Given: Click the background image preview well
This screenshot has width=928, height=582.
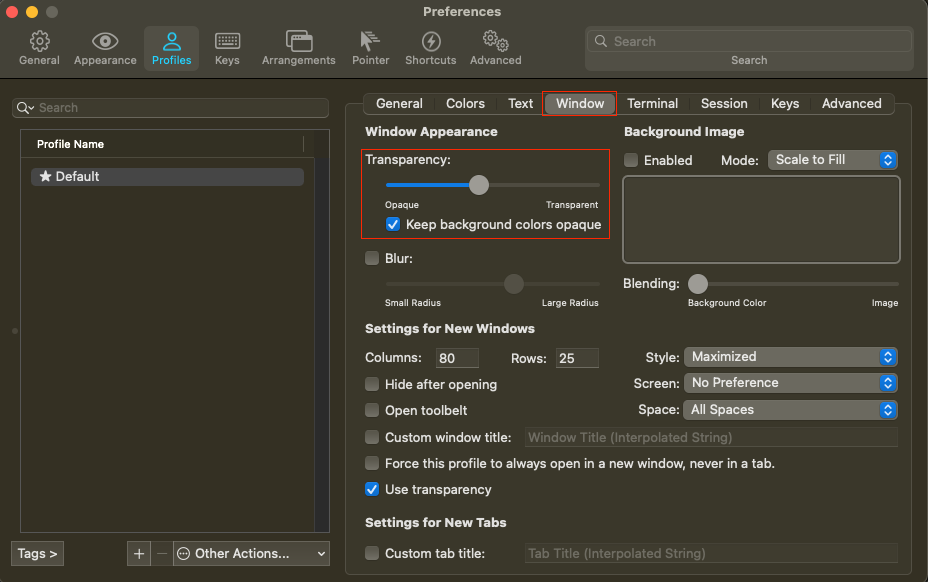Looking at the screenshot, I should click(x=761, y=220).
